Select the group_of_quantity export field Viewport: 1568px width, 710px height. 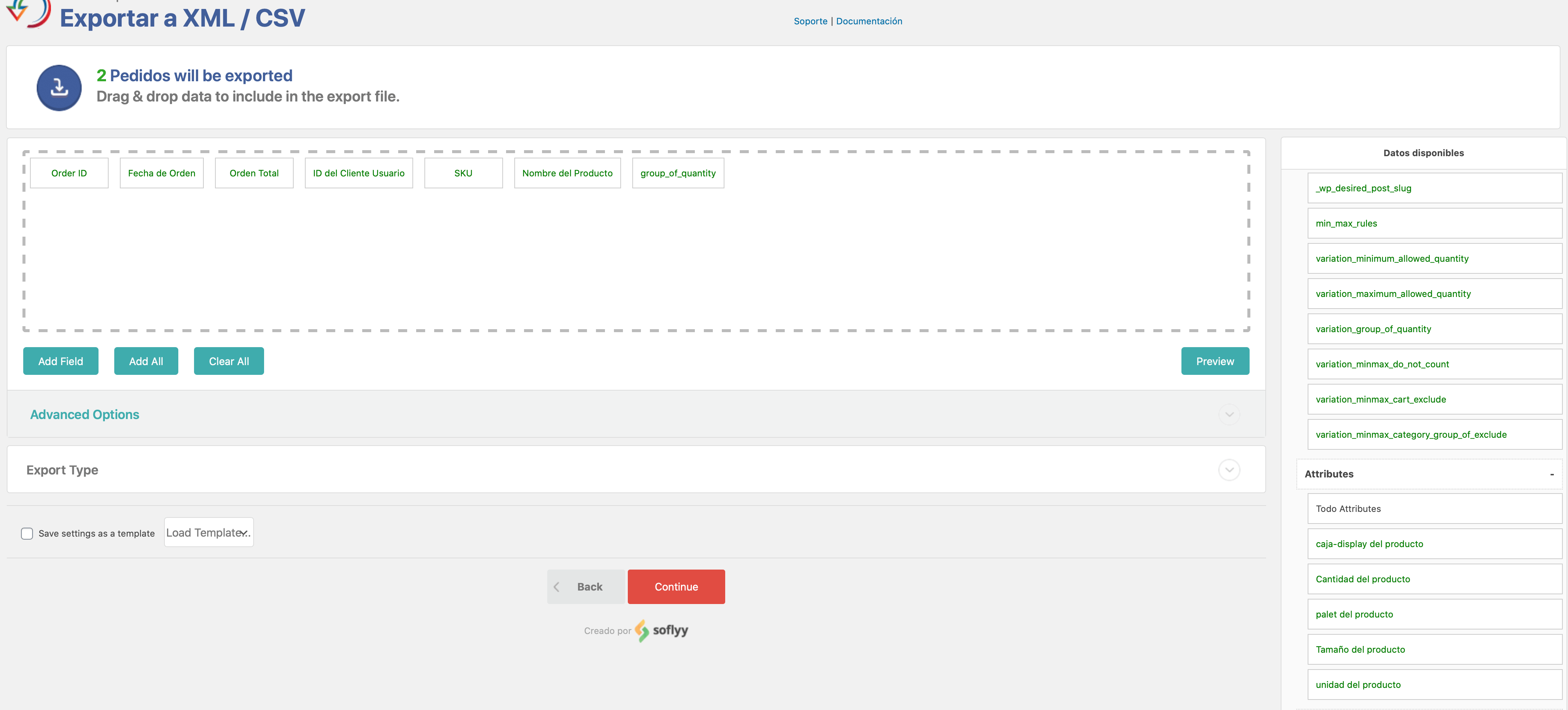[678, 173]
